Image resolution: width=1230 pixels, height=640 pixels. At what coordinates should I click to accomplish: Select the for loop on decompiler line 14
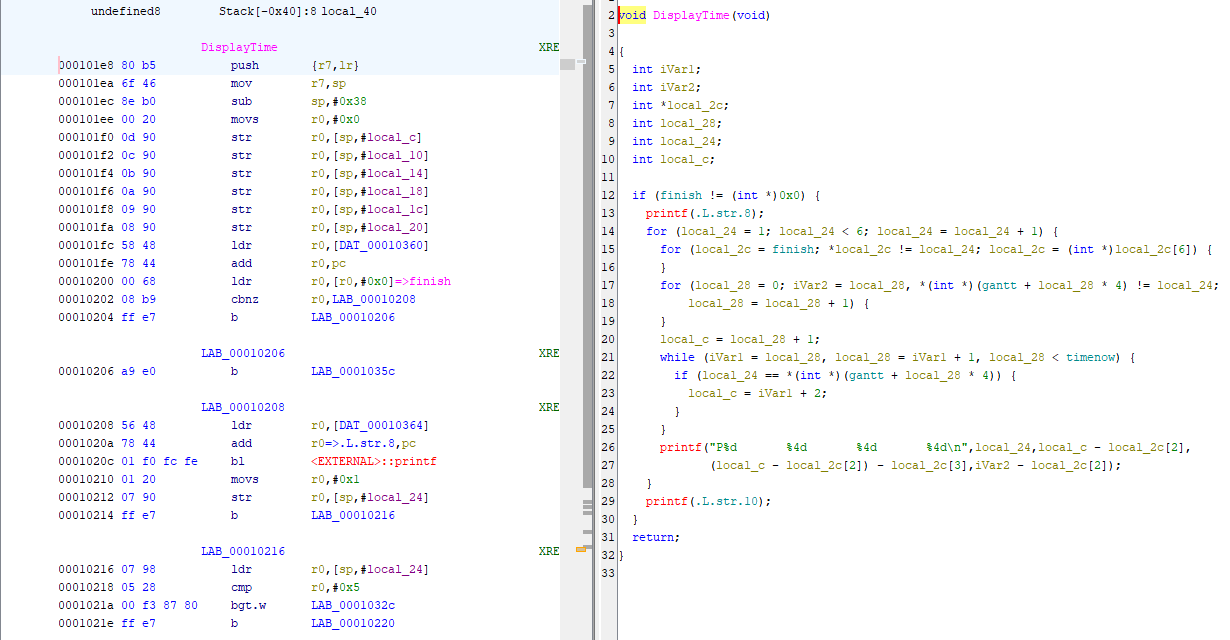(852, 231)
